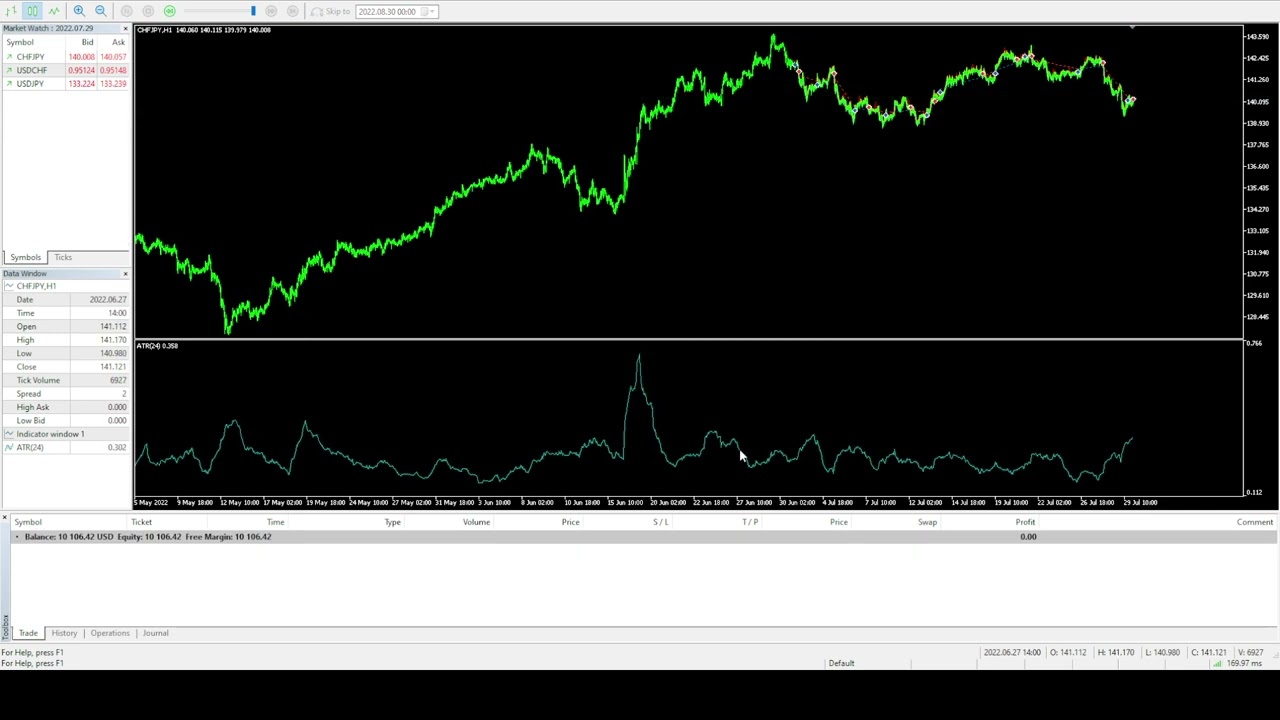Close the Toolbox panel
The image size is (1280, 720).
point(5,517)
